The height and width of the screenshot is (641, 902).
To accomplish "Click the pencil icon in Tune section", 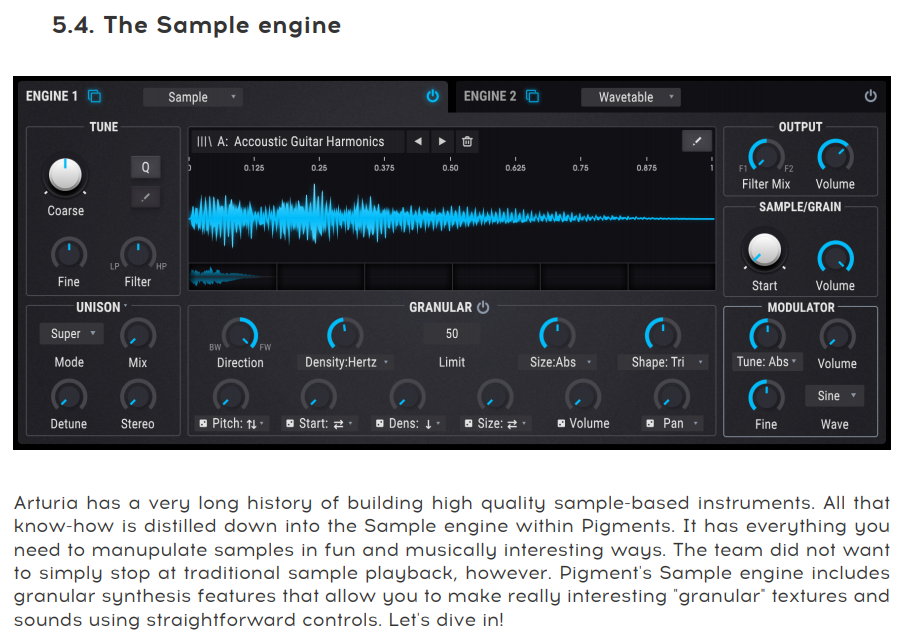I will click(x=145, y=197).
